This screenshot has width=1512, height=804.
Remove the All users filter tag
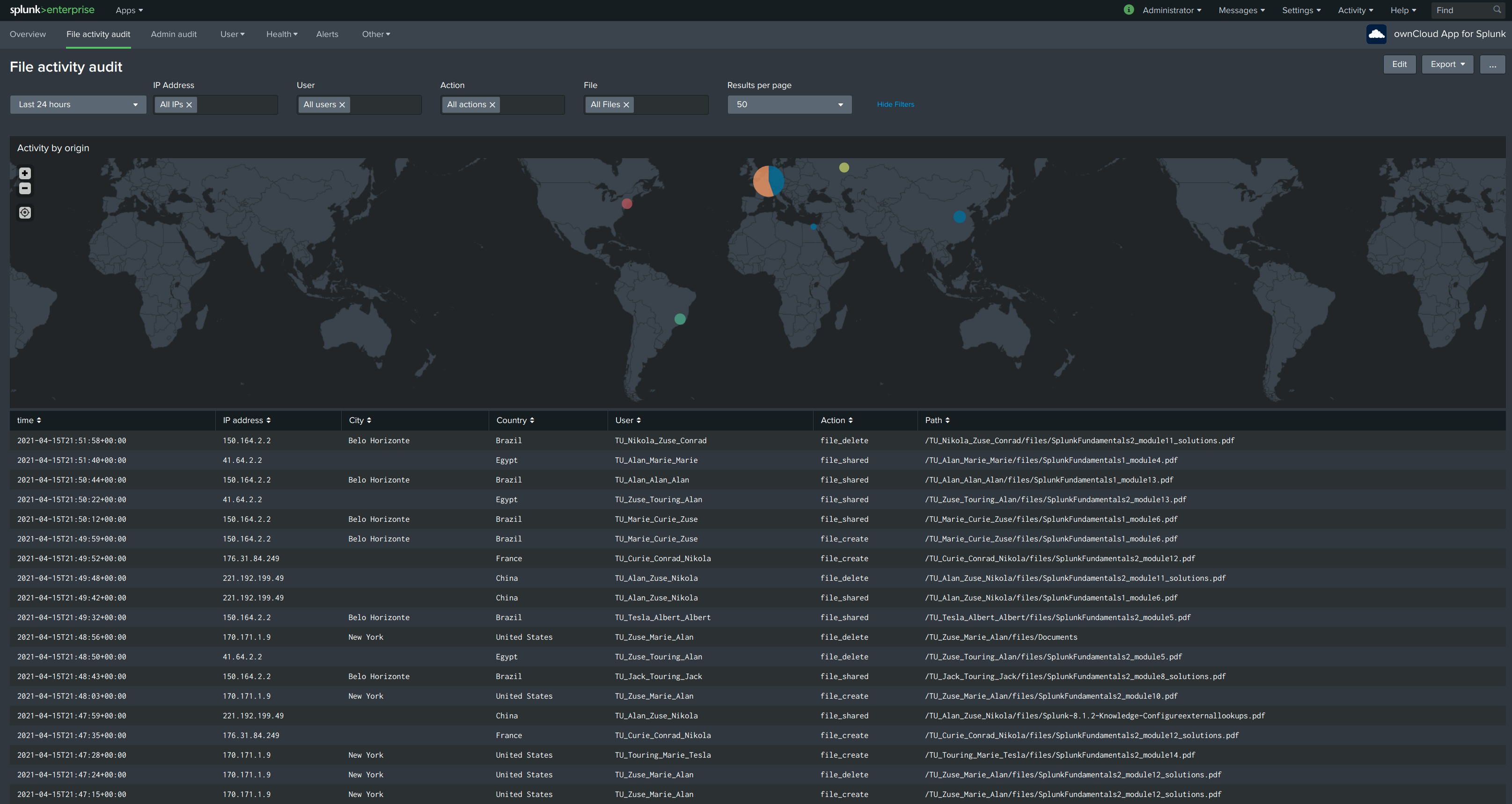pos(342,104)
